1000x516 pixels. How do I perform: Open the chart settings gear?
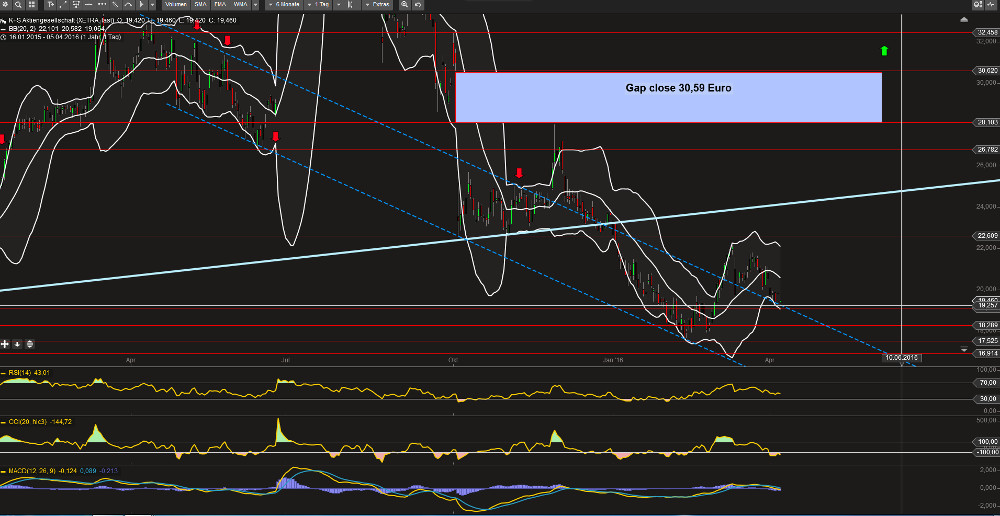[x=6, y=4]
